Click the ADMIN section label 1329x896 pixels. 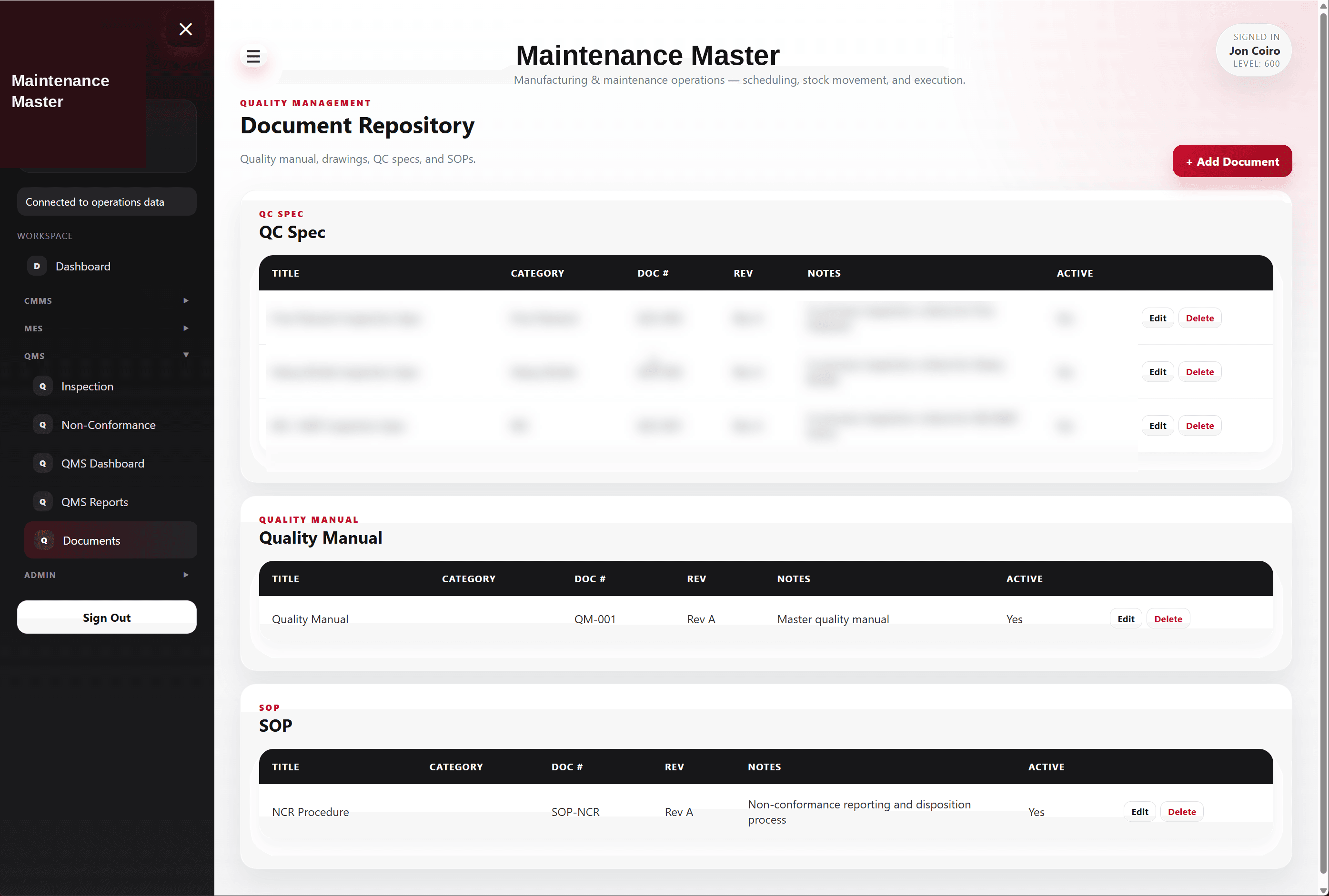point(40,575)
